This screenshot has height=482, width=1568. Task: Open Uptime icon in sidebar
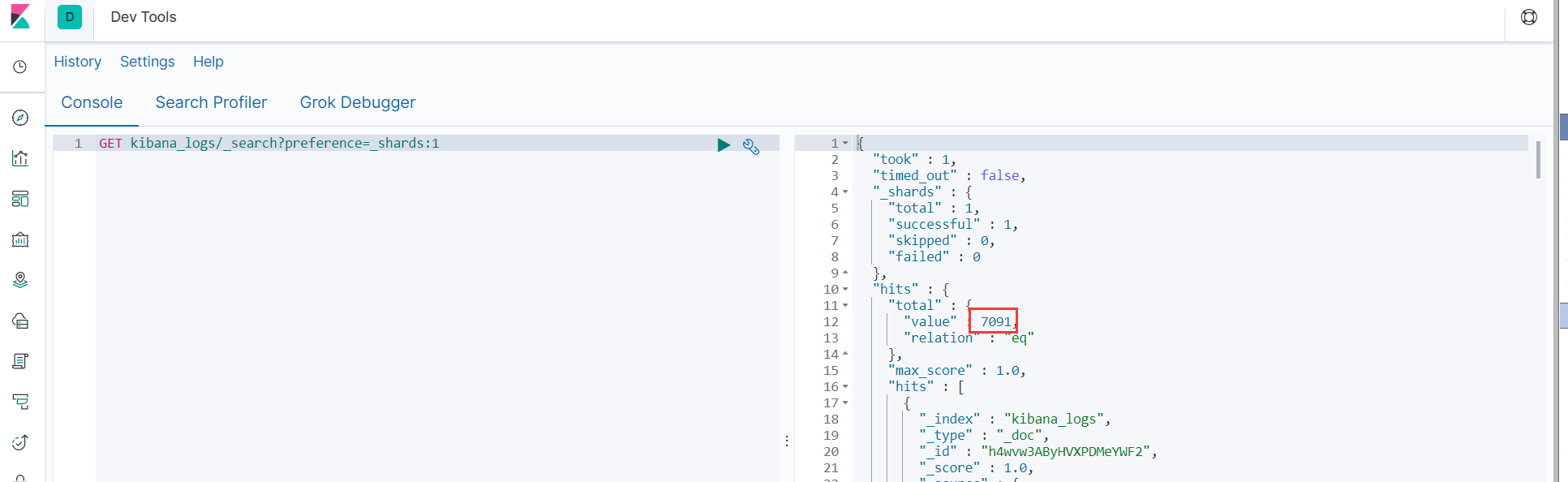[x=20, y=442]
